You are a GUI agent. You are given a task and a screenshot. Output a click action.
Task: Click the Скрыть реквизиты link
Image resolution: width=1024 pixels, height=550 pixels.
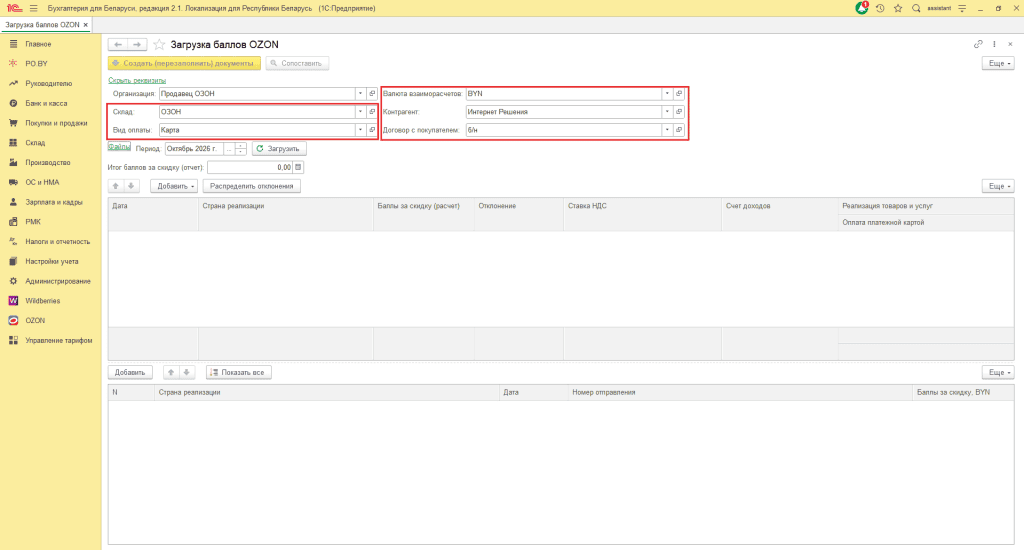[137, 80]
